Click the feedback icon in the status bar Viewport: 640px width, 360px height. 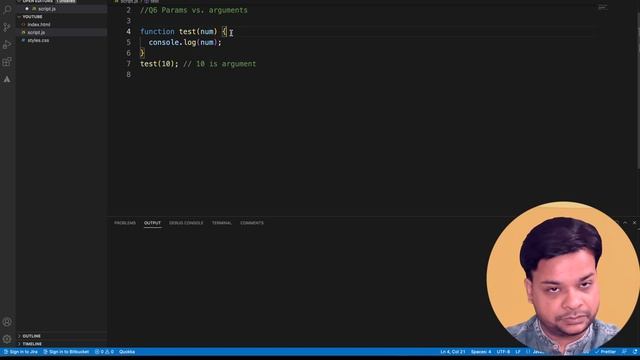(x=624, y=352)
